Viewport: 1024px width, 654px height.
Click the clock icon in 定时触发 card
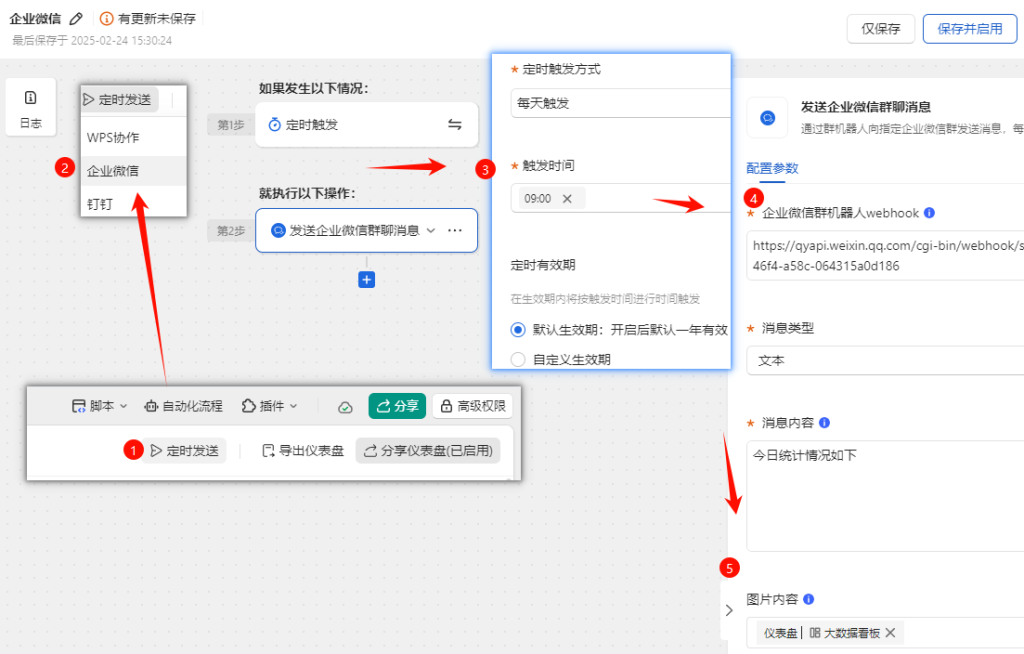point(275,124)
